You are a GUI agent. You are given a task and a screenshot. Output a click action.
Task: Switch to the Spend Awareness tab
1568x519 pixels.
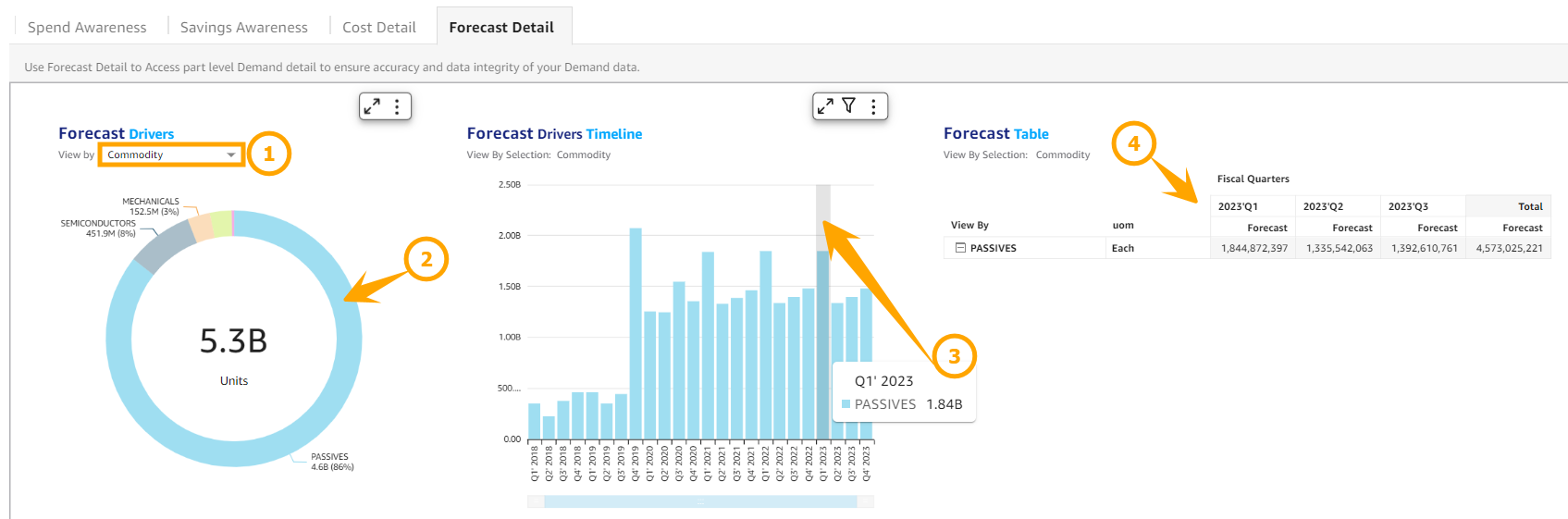[x=87, y=27]
